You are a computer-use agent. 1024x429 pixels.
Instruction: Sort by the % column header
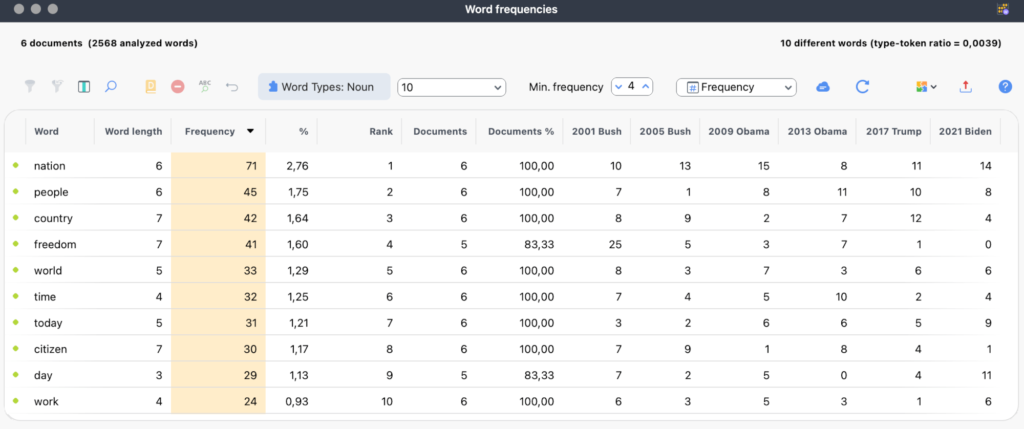click(x=304, y=131)
